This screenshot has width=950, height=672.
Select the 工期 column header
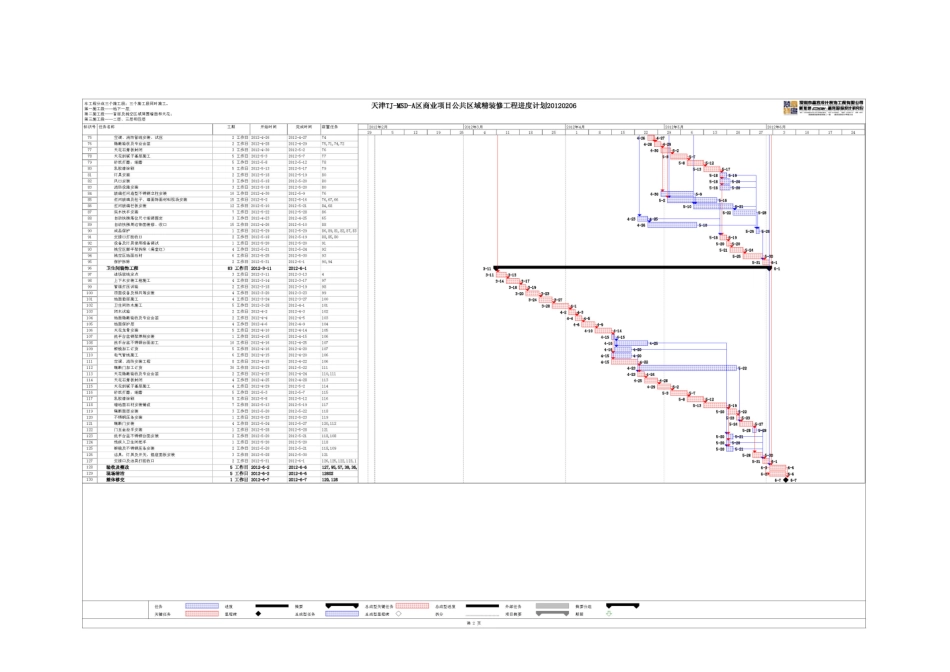pos(231,127)
